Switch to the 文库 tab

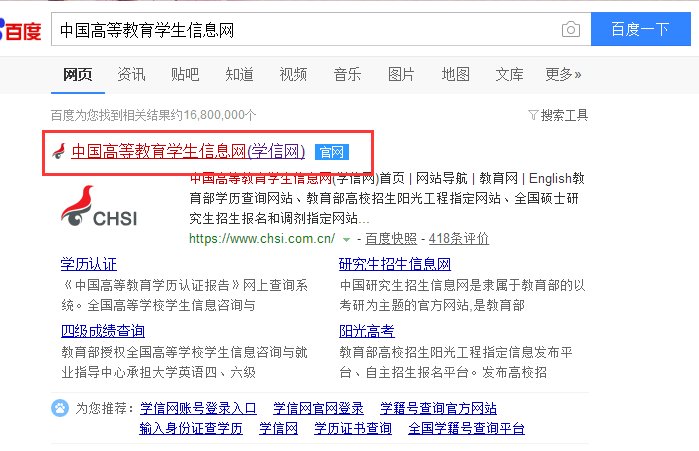510,74
